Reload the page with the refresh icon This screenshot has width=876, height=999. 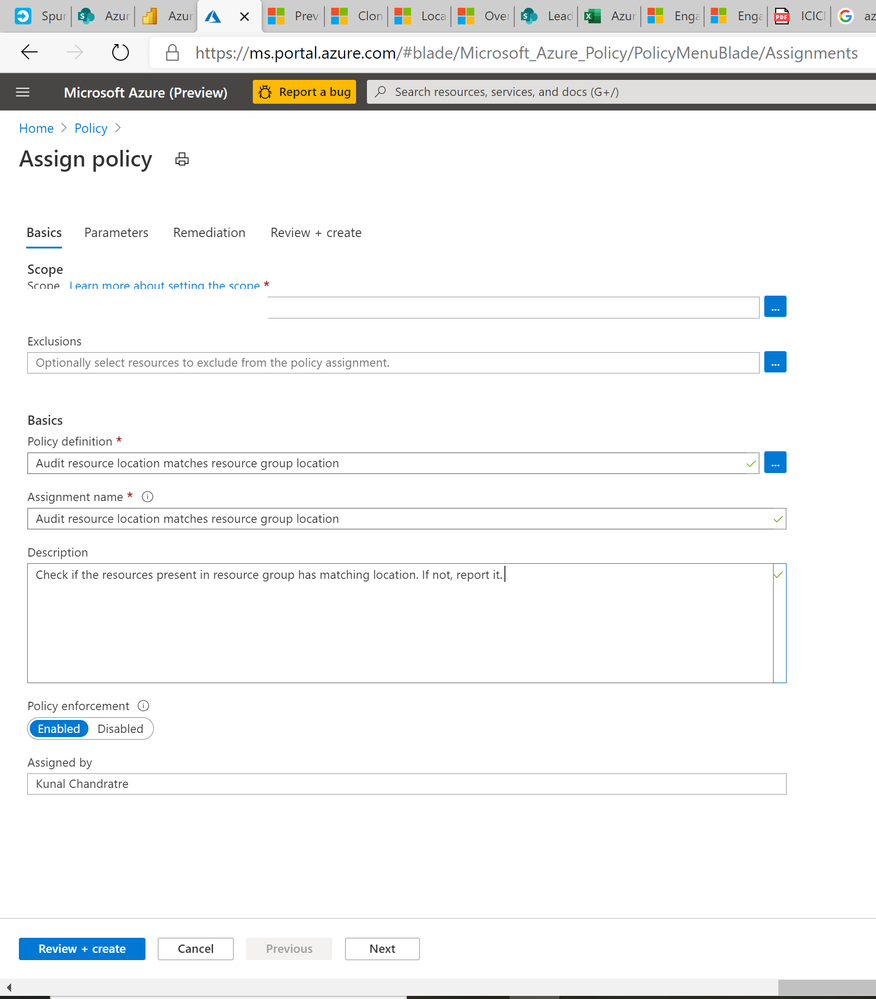[x=120, y=53]
